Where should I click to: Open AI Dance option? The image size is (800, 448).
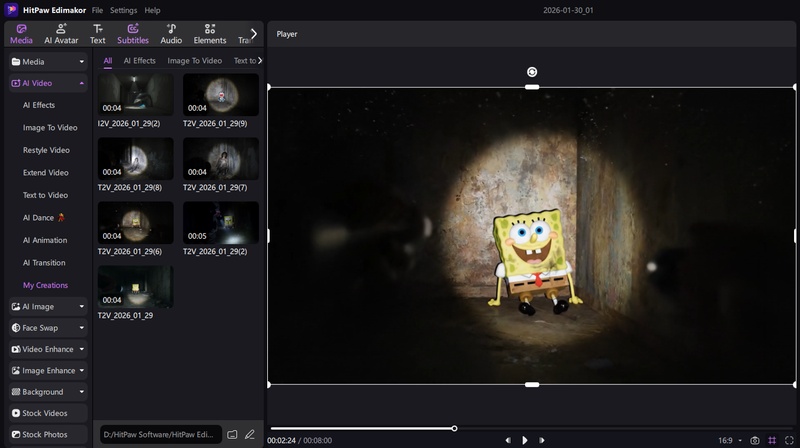click(44, 217)
